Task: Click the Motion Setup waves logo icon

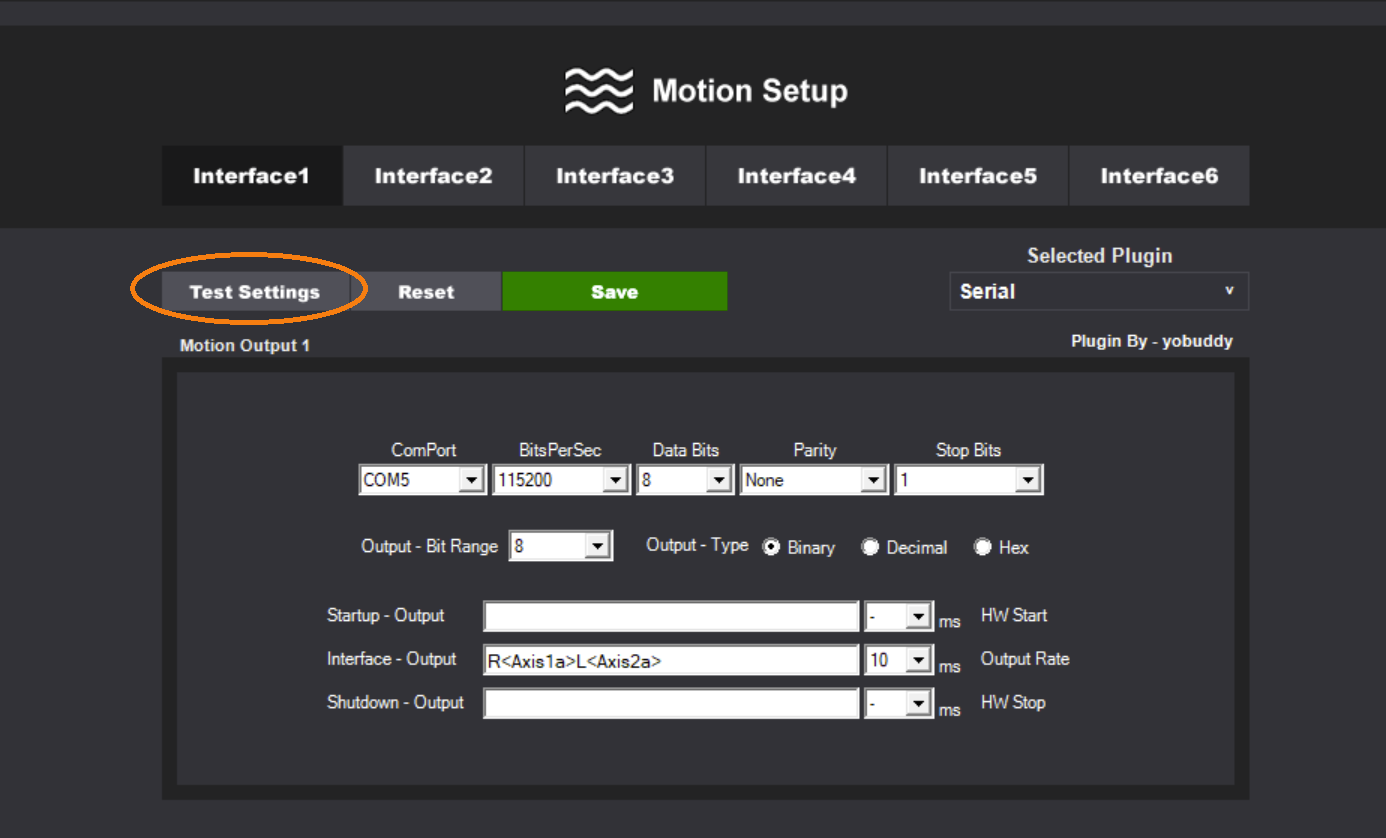Action: [598, 91]
